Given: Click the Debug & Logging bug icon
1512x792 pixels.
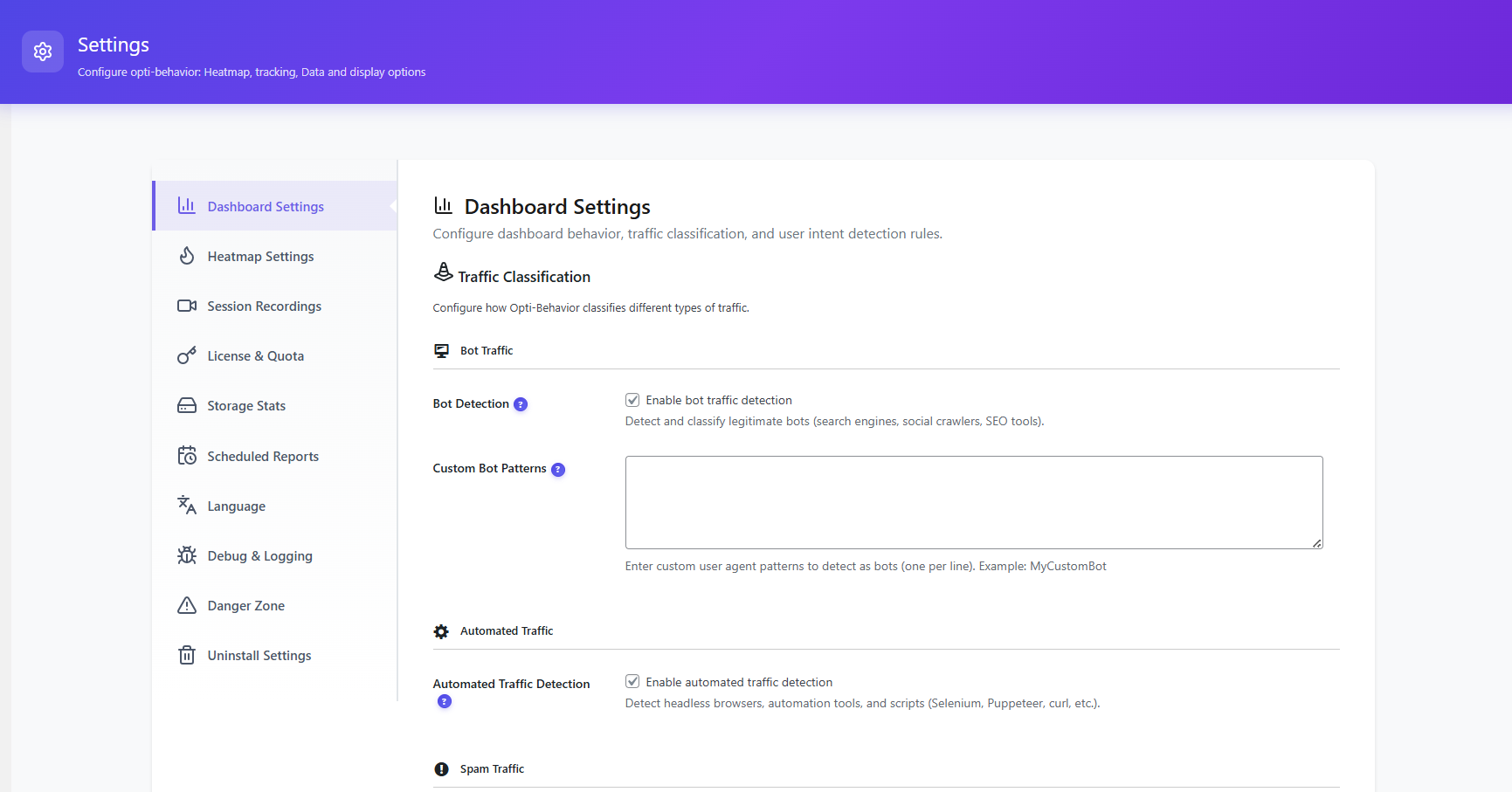Looking at the screenshot, I should pos(187,555).
